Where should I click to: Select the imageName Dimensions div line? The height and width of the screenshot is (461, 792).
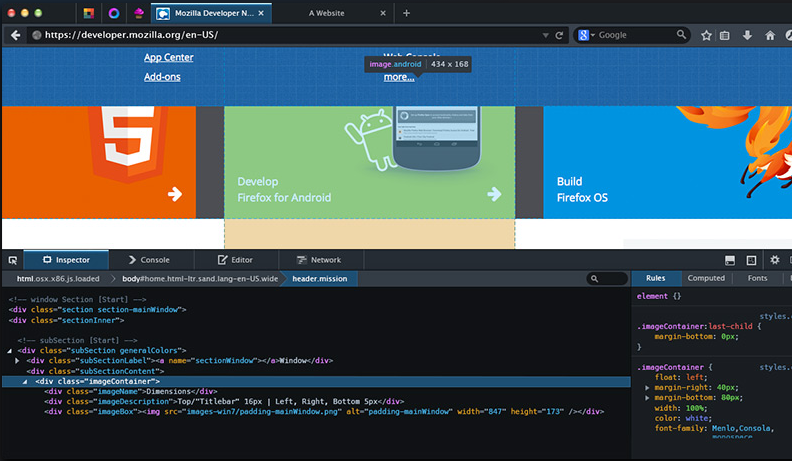(x=131, y=391)
